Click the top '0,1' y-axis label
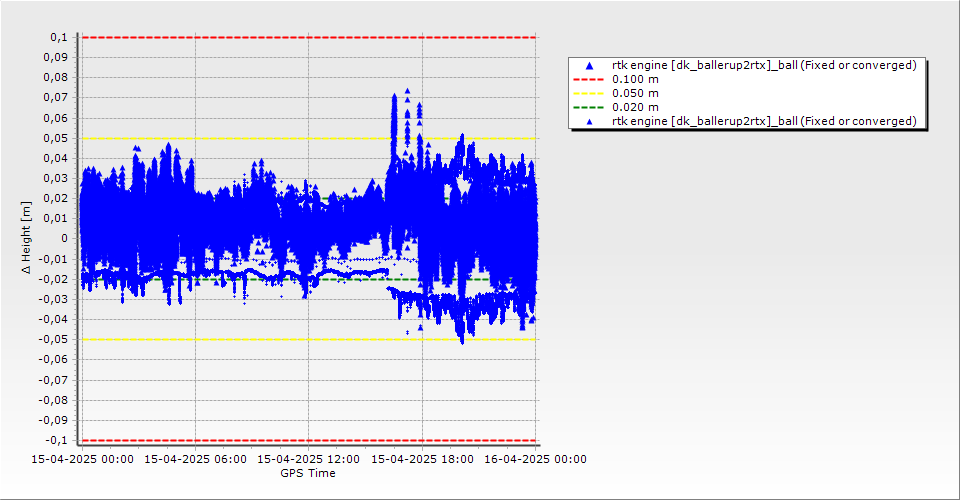Viewport: 960px width, 500px height. [x=59, y=37]
